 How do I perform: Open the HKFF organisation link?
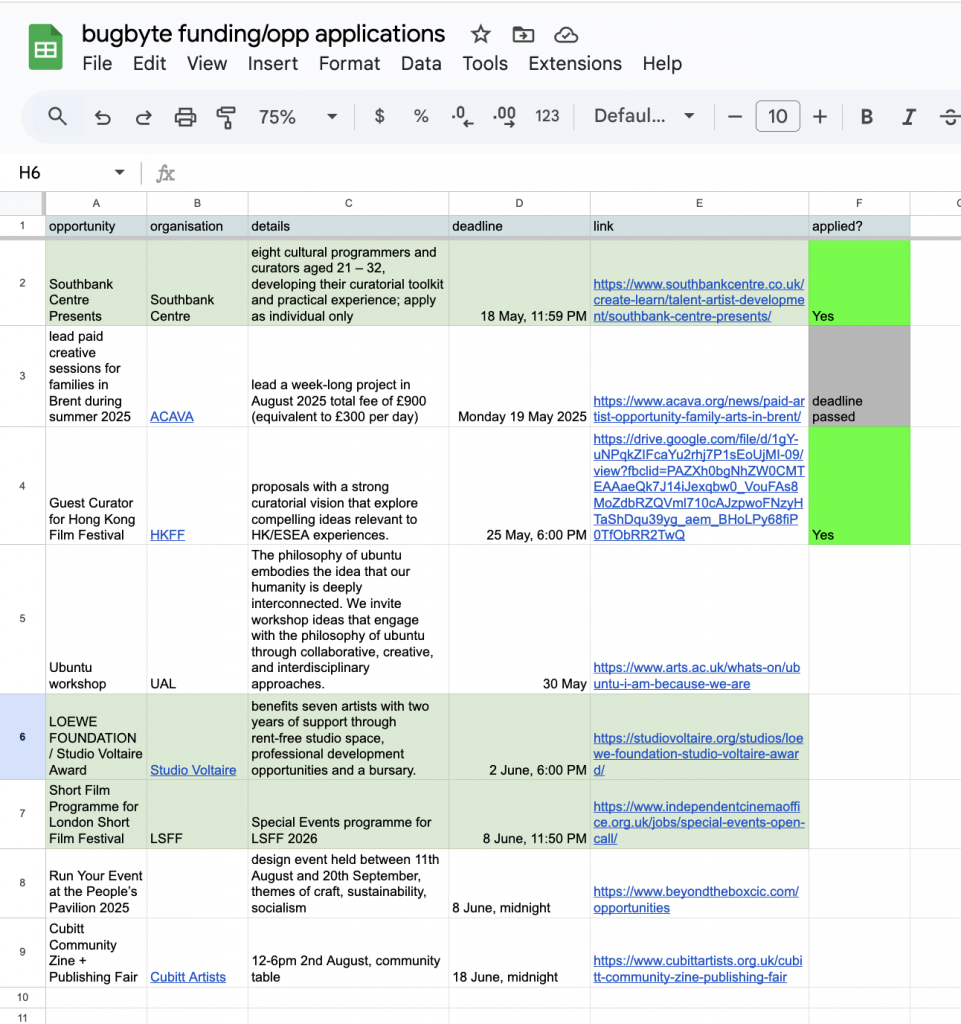pyautogui.click(x=168, y=535)
